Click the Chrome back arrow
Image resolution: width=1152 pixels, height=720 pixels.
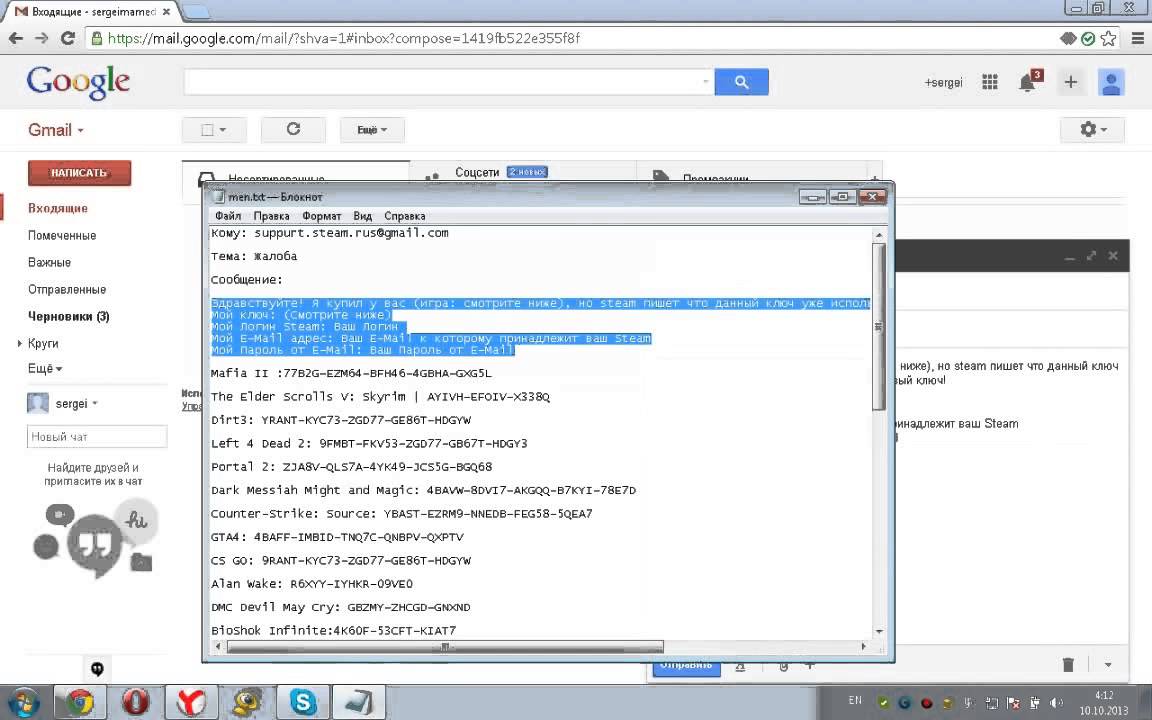click(x=15, y=38)
